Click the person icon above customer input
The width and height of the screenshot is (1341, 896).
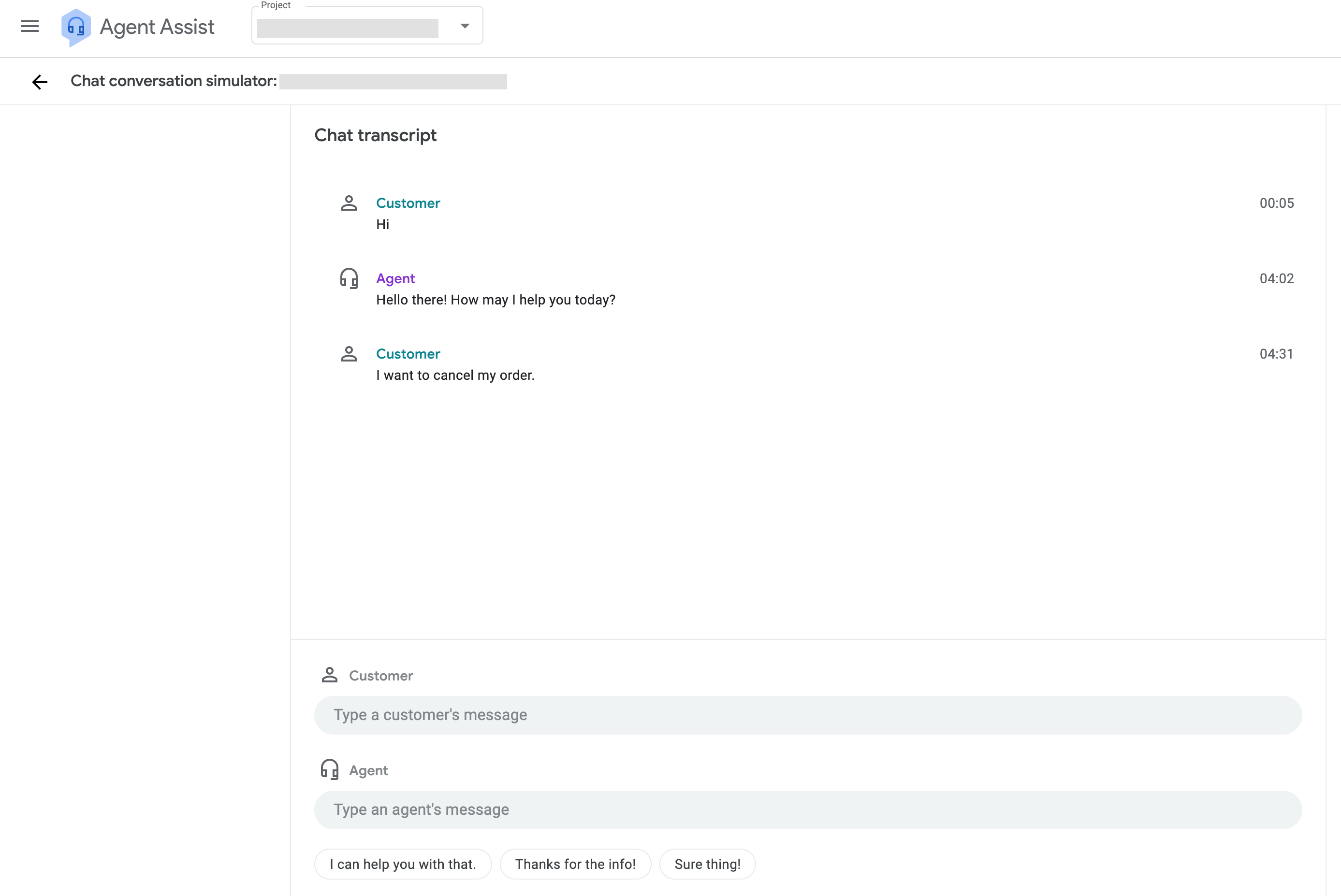[x=329, y=675]
